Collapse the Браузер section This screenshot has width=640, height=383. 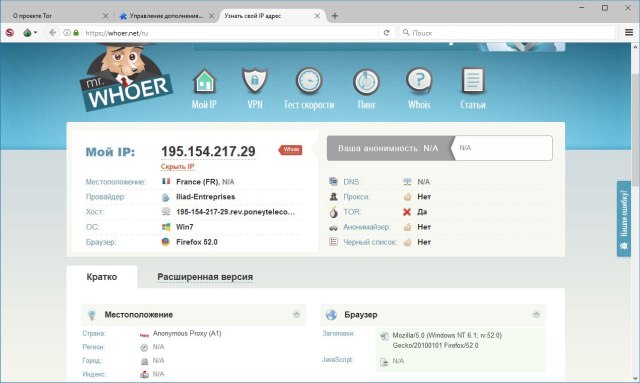click(536, 314)
